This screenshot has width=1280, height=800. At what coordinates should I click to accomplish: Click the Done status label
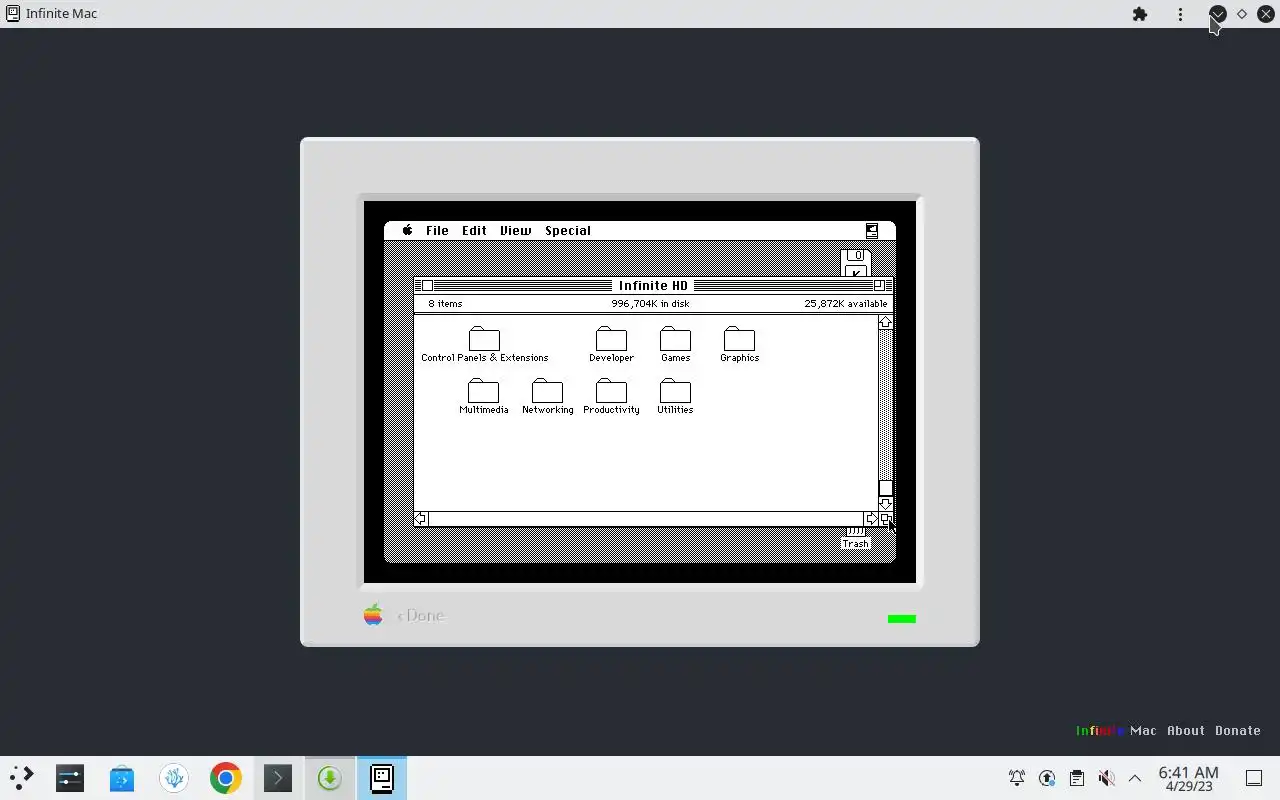[421, 615]
